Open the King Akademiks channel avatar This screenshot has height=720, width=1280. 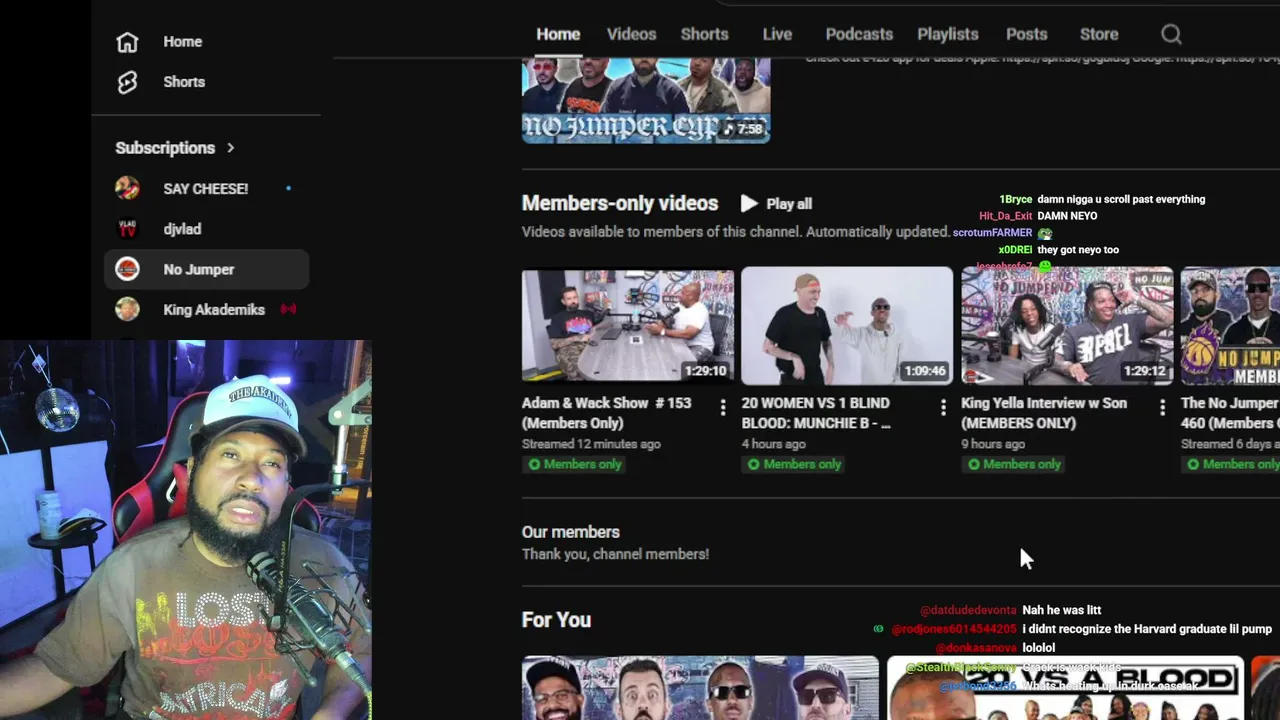tap(127, 310)
